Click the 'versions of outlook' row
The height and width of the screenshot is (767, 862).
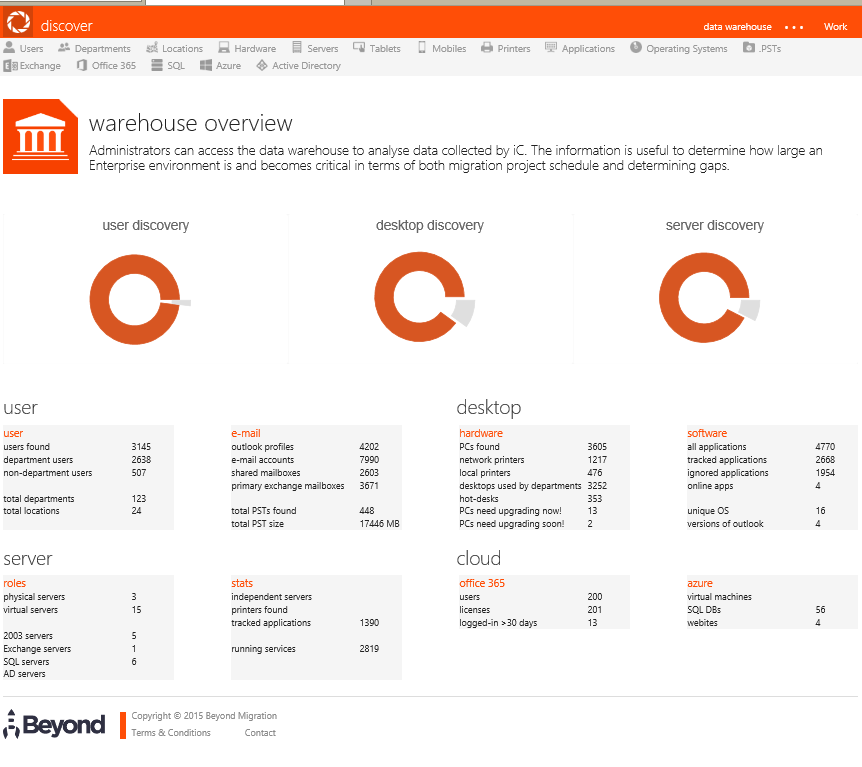pyautogui.click(x=772, y=523)
